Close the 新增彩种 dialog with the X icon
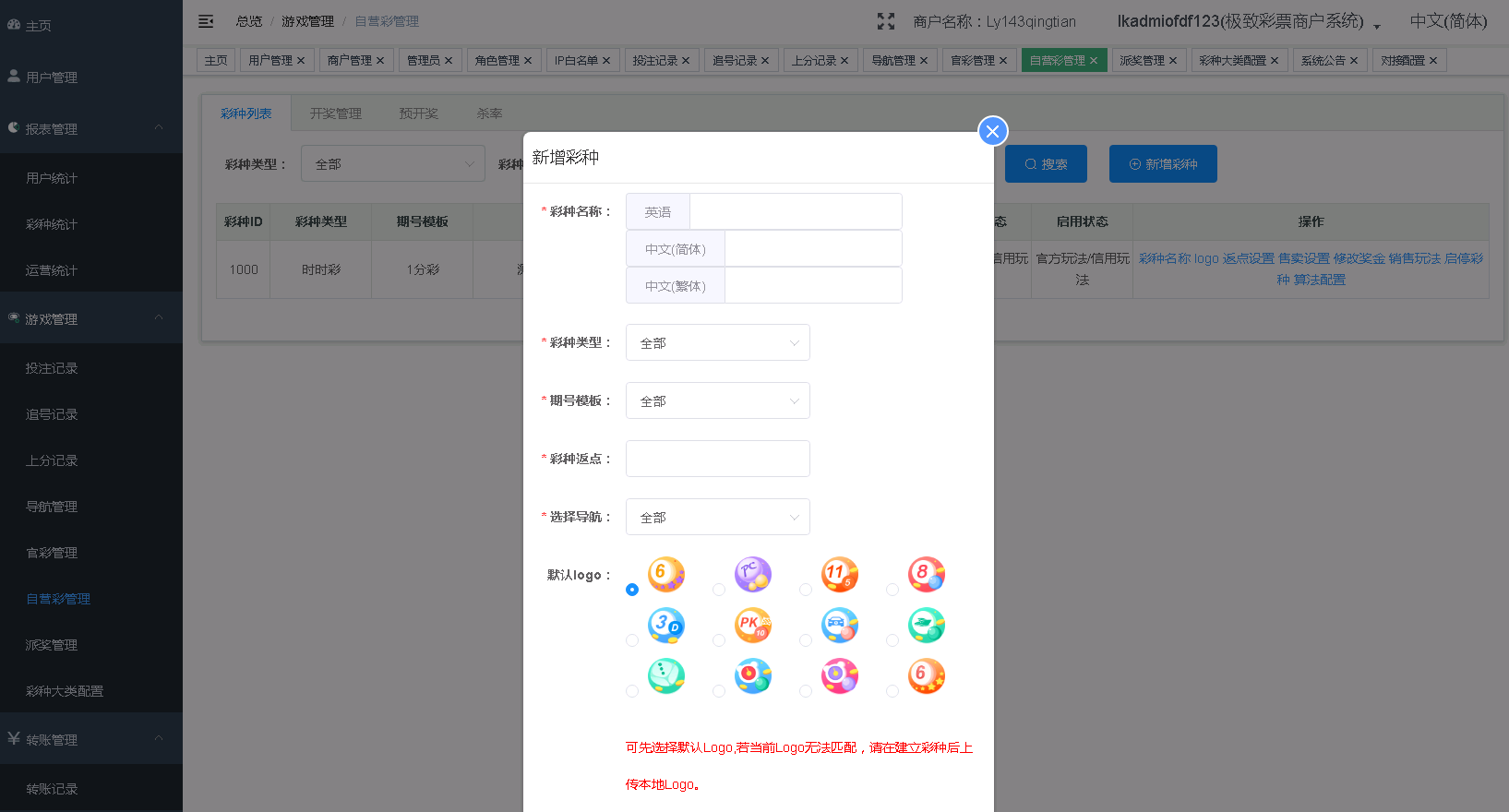The height and width of the screenshot is (812, 1509). (992, 131)
